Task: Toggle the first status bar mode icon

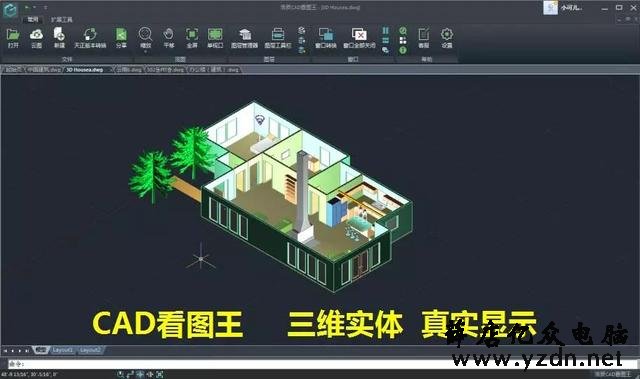Action: click(120, 374)
